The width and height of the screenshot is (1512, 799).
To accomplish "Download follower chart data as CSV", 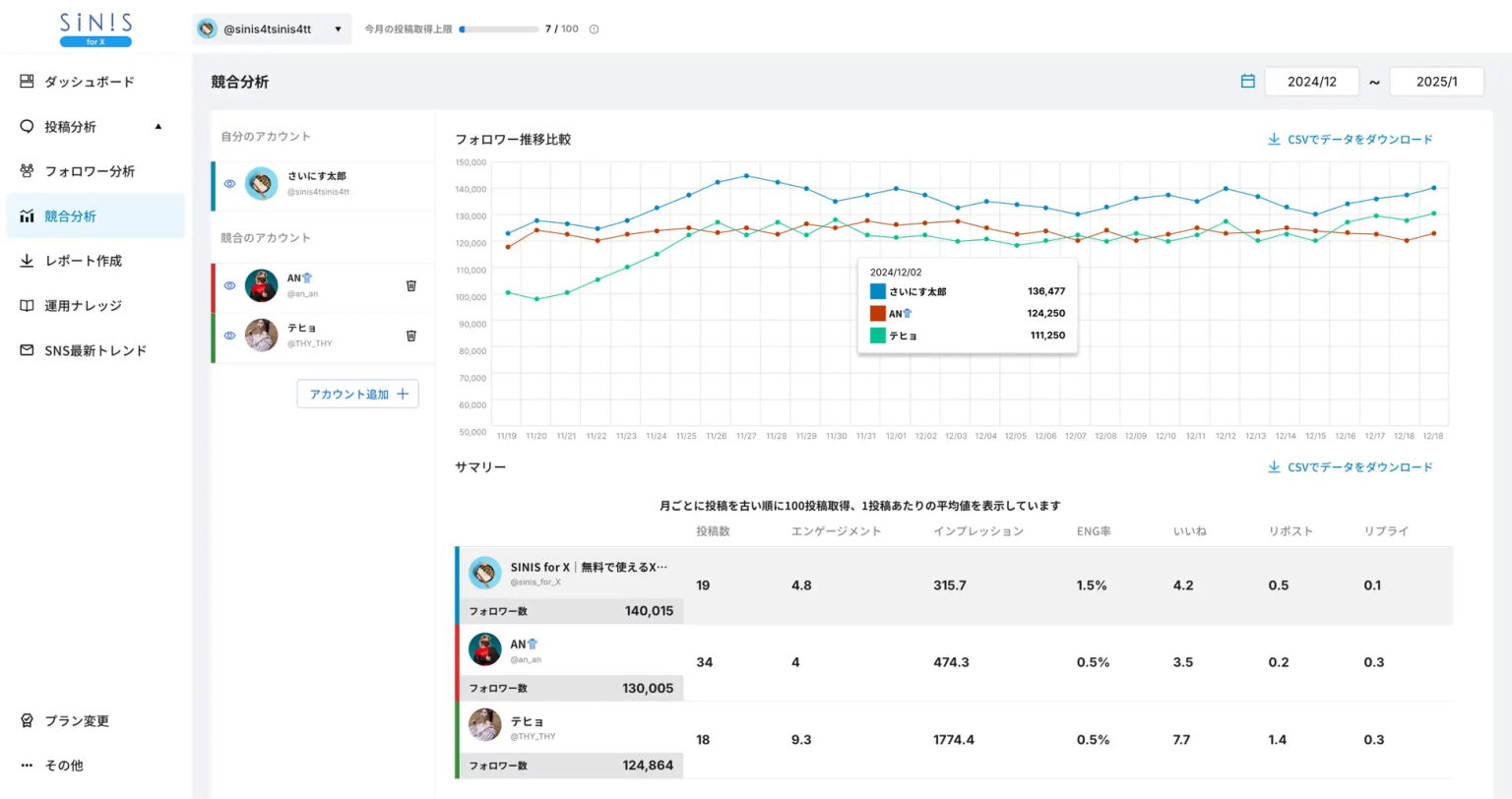I will [1350, 140].
